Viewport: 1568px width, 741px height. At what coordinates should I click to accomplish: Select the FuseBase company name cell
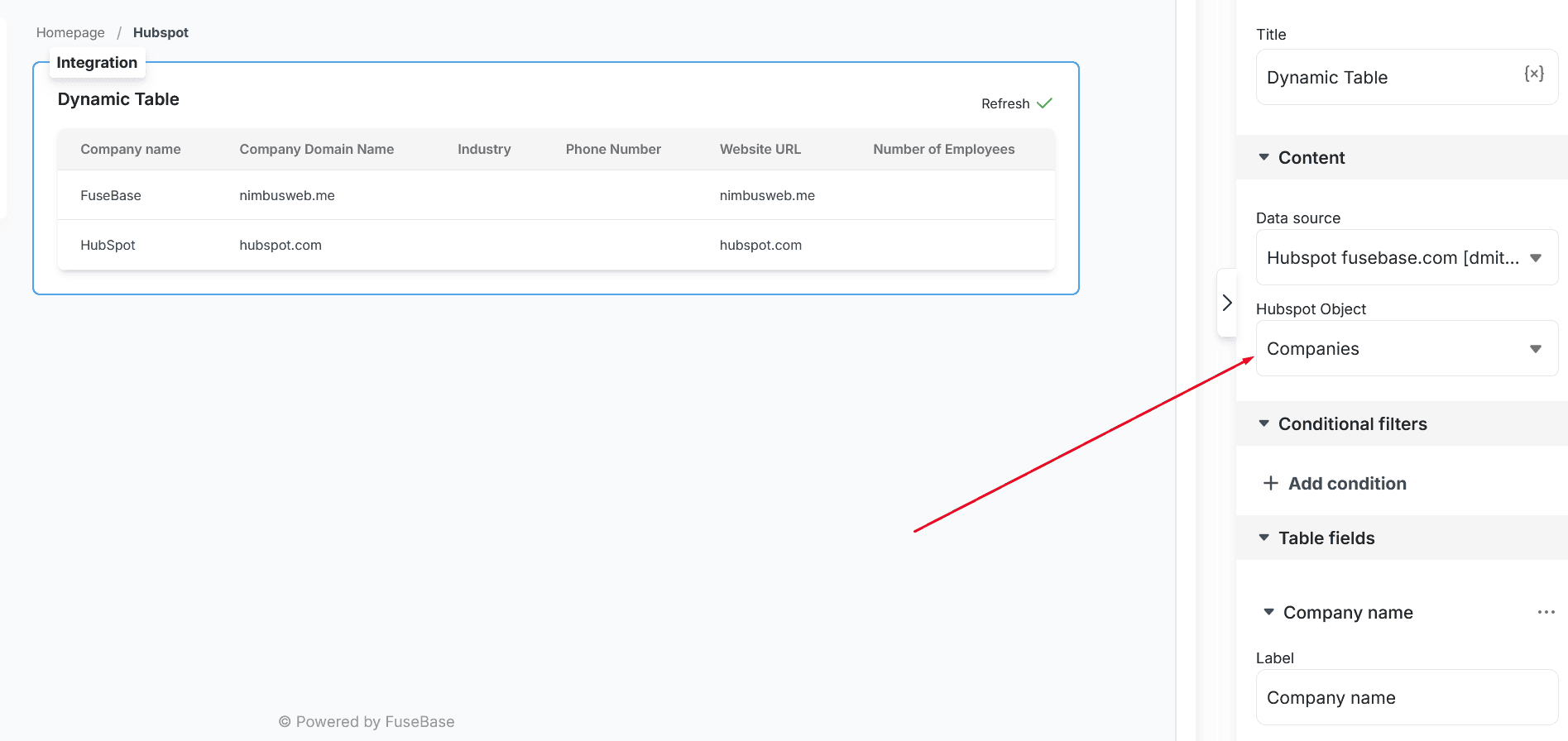(111, 195)
